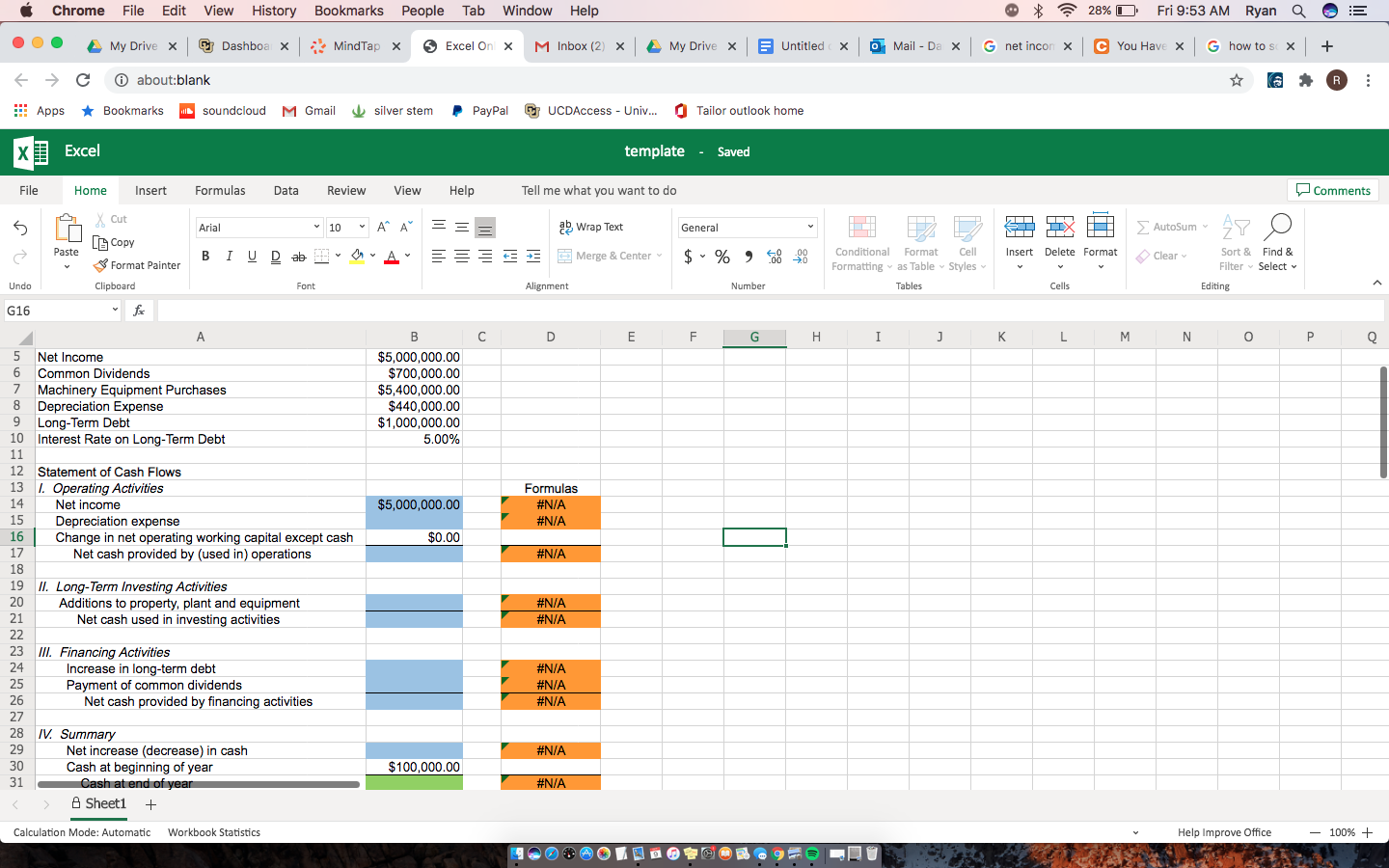This screenshot has width=1389, height=868.
Task: Expand the AutoSum options
Action: click(x=1205, y=228)
